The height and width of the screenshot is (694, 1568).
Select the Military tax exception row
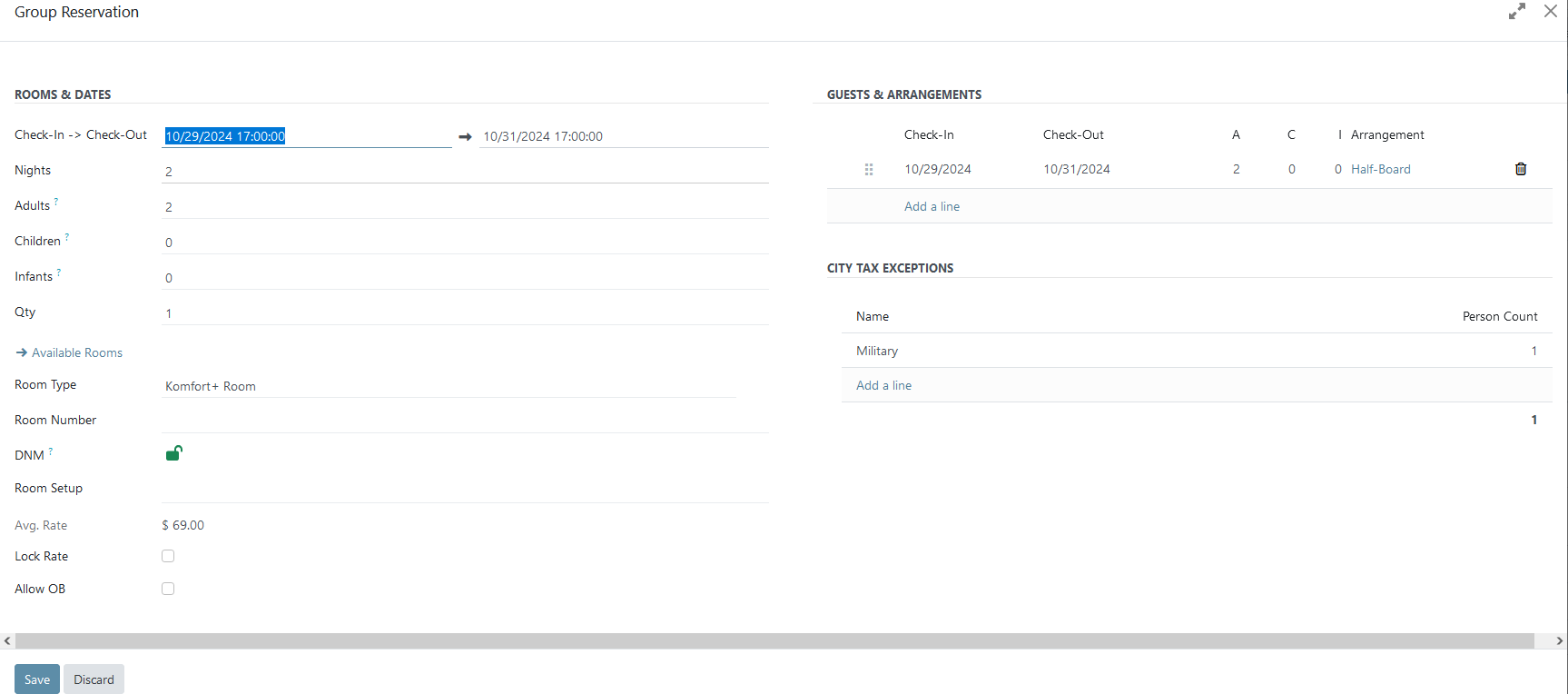click(x=1197, y=351)
